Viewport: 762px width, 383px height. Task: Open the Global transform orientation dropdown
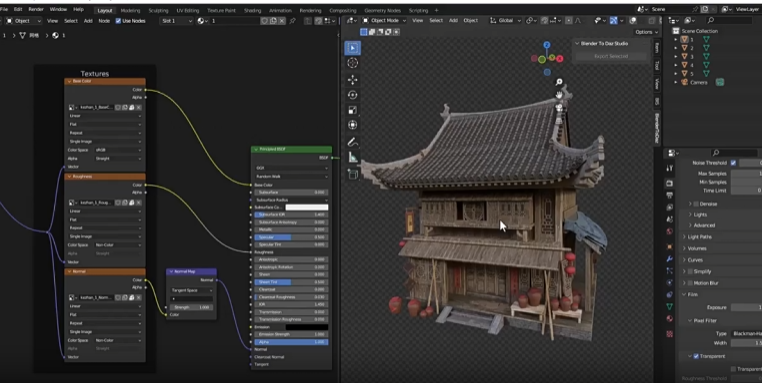(505, 20)
